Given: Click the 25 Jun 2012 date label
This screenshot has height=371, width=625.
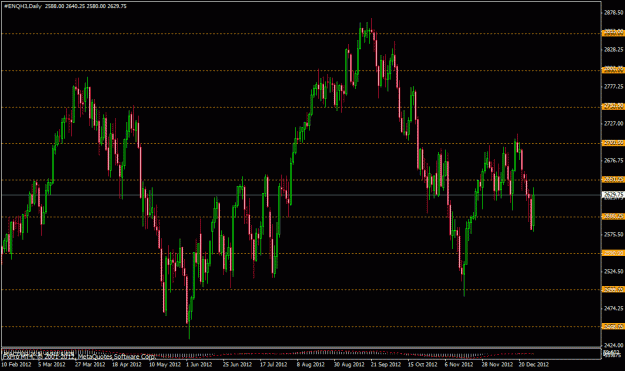Looking at the screenshot, I should pos(237,364).
